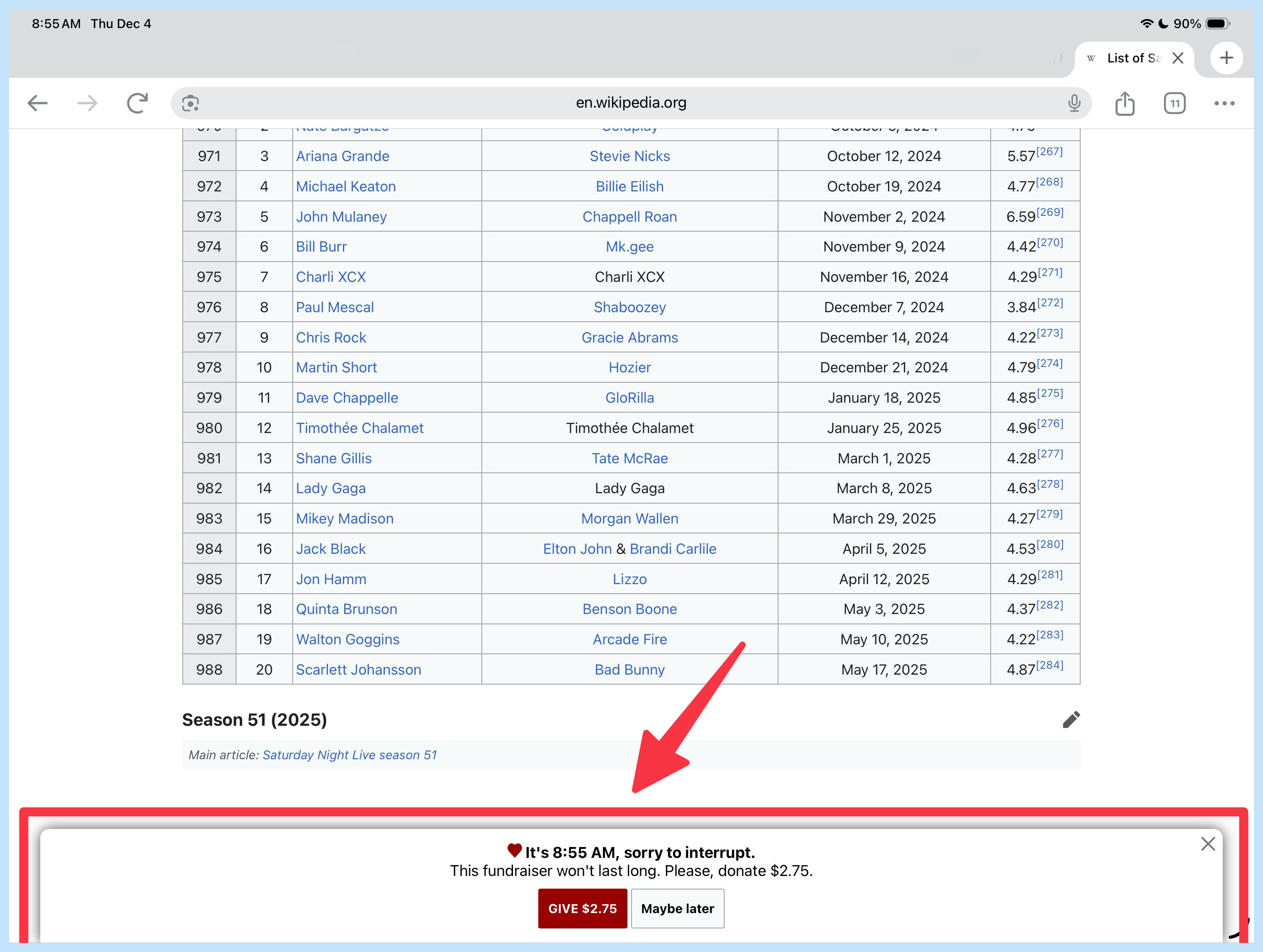Open the three-dot browser menu
Screen dimensions: 1263x952
pos(1224,103)
